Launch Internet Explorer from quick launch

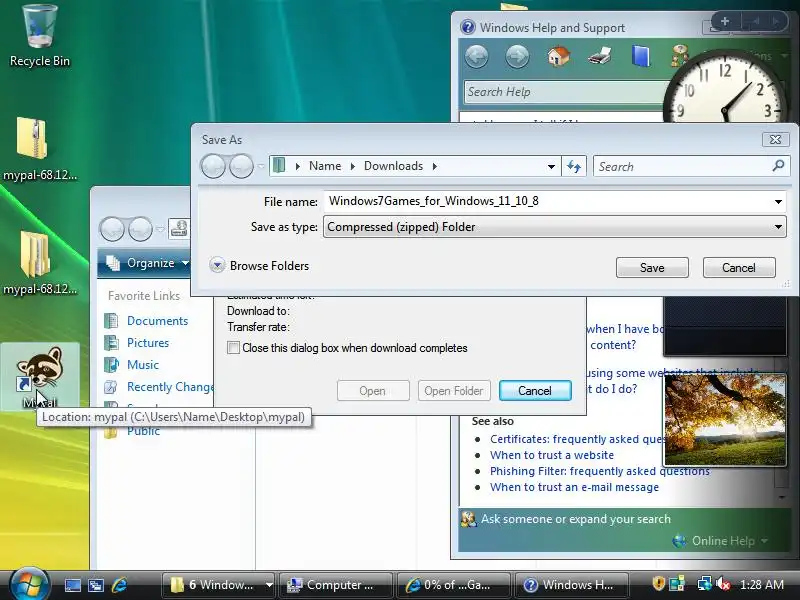119,585
